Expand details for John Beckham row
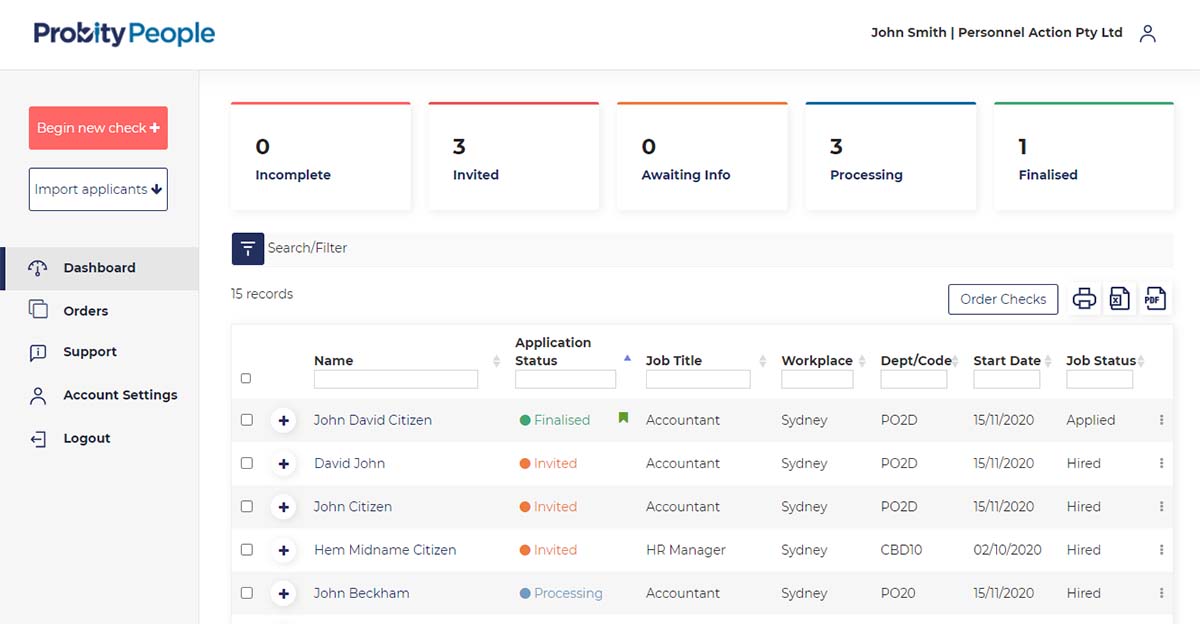Screen dimensions: 1200x624 tap(284, 593)
